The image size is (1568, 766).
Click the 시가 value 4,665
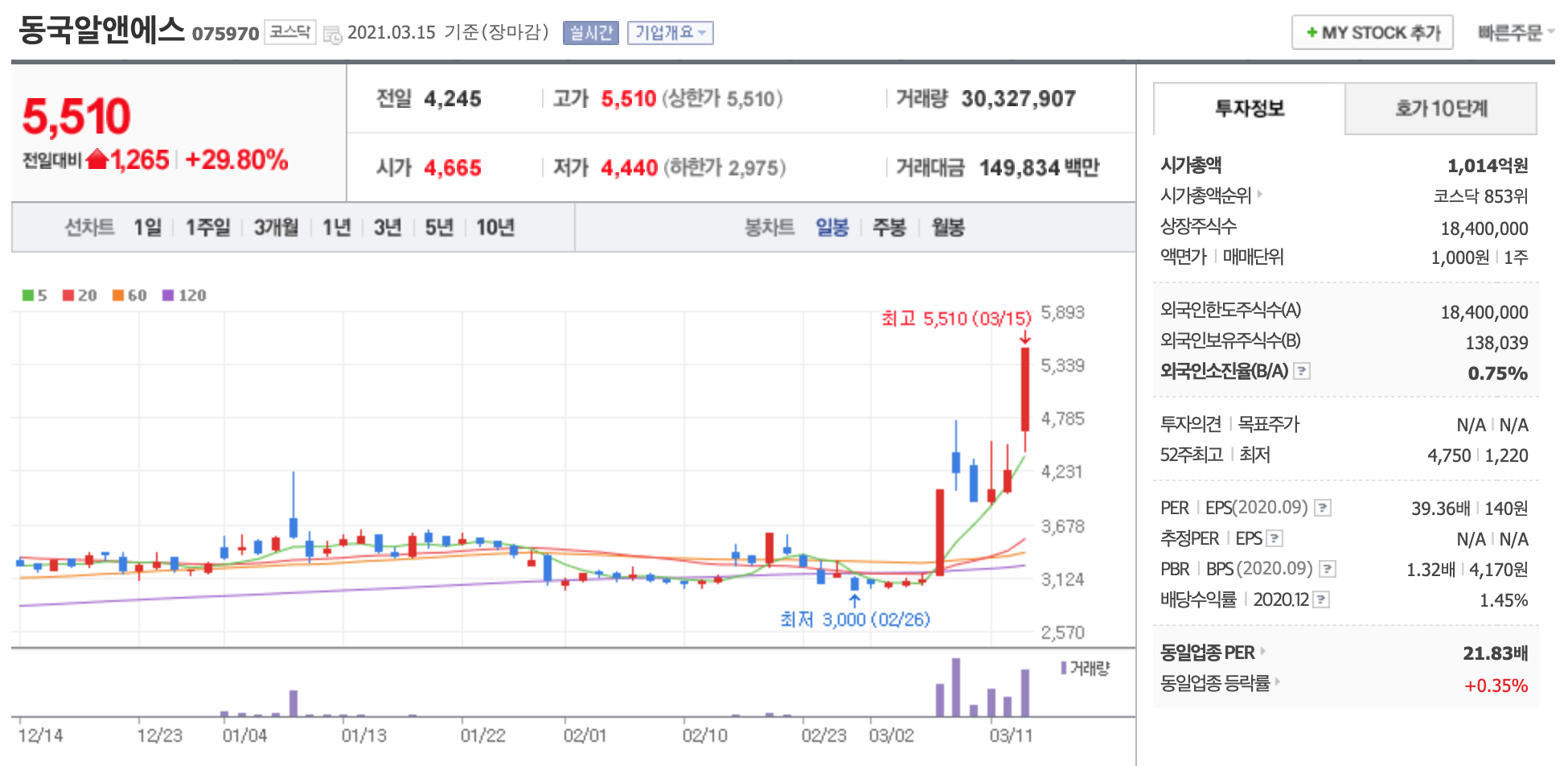click(x=453, y=168)
